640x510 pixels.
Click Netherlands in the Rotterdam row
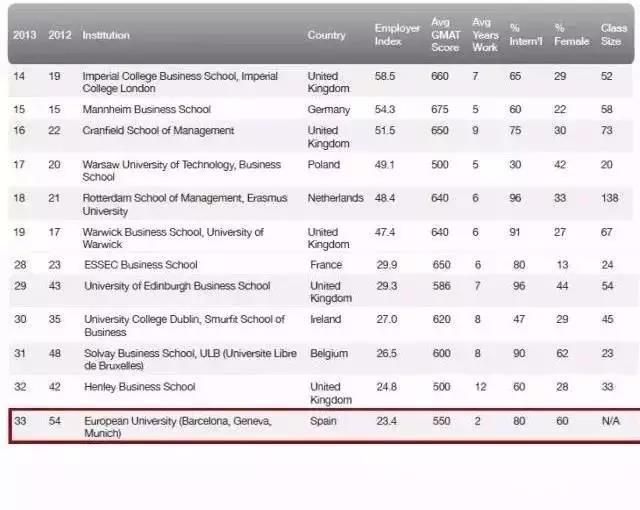[x=336, y=198]
